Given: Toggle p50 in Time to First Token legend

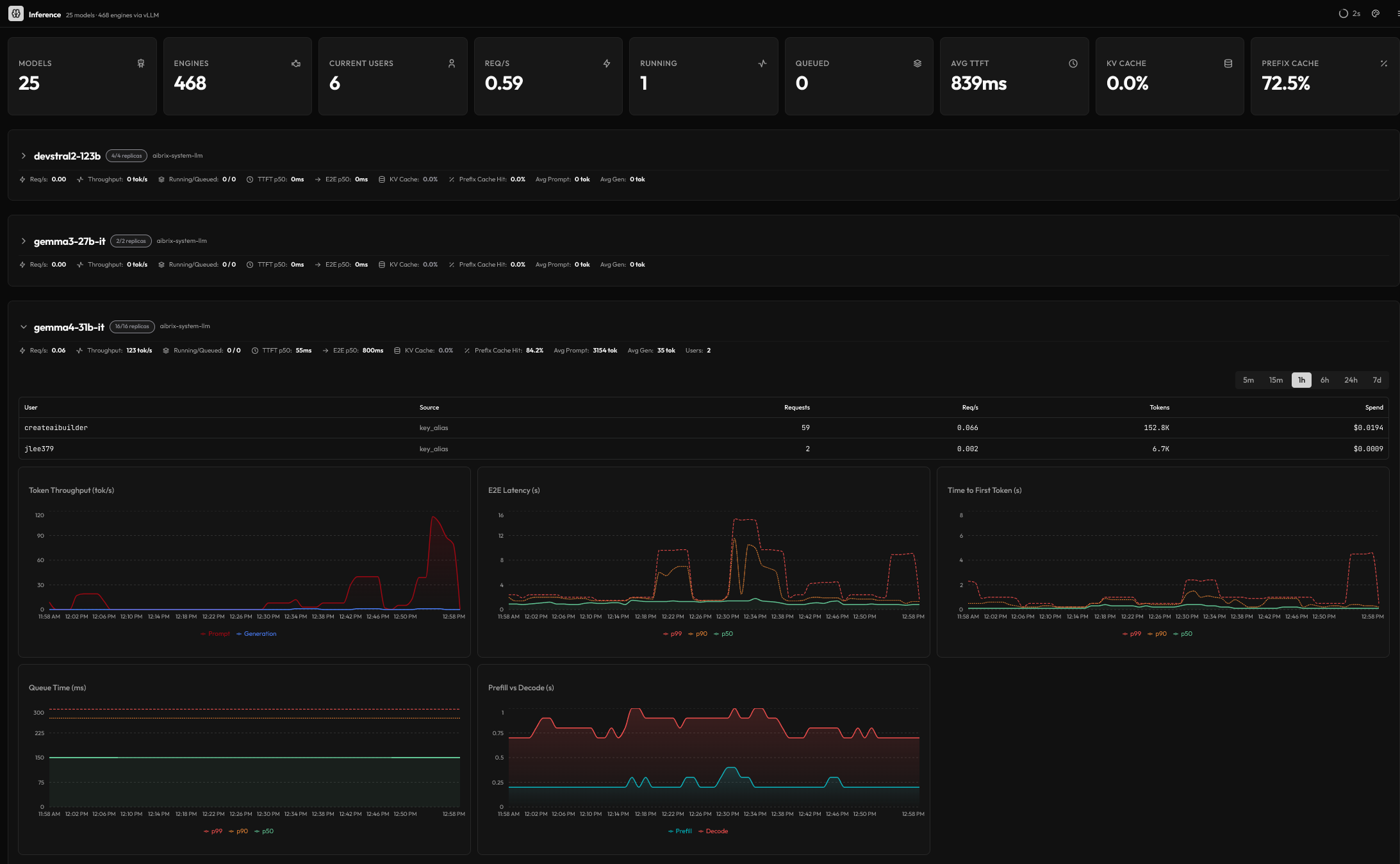Looking at the screenshot, I should pyautogui.click(x=1183, y=634).
